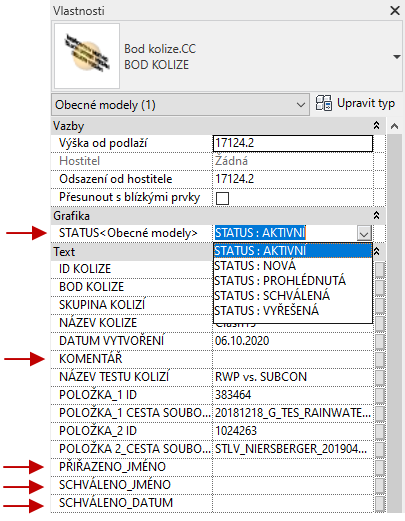Open the Obecné modely (1) filter dropdown
Image resolution: width=405 pixels, height=521 pixels.
(180, 105)
